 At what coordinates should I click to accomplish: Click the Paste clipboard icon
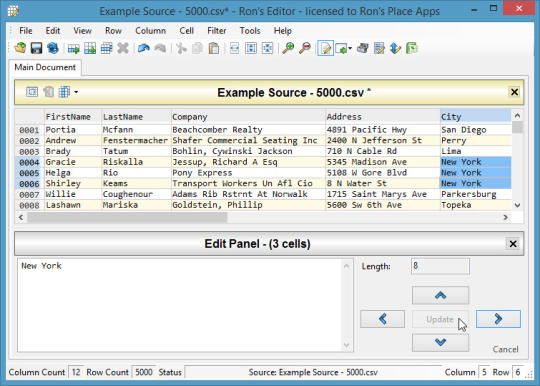click(x=214, y=48)
